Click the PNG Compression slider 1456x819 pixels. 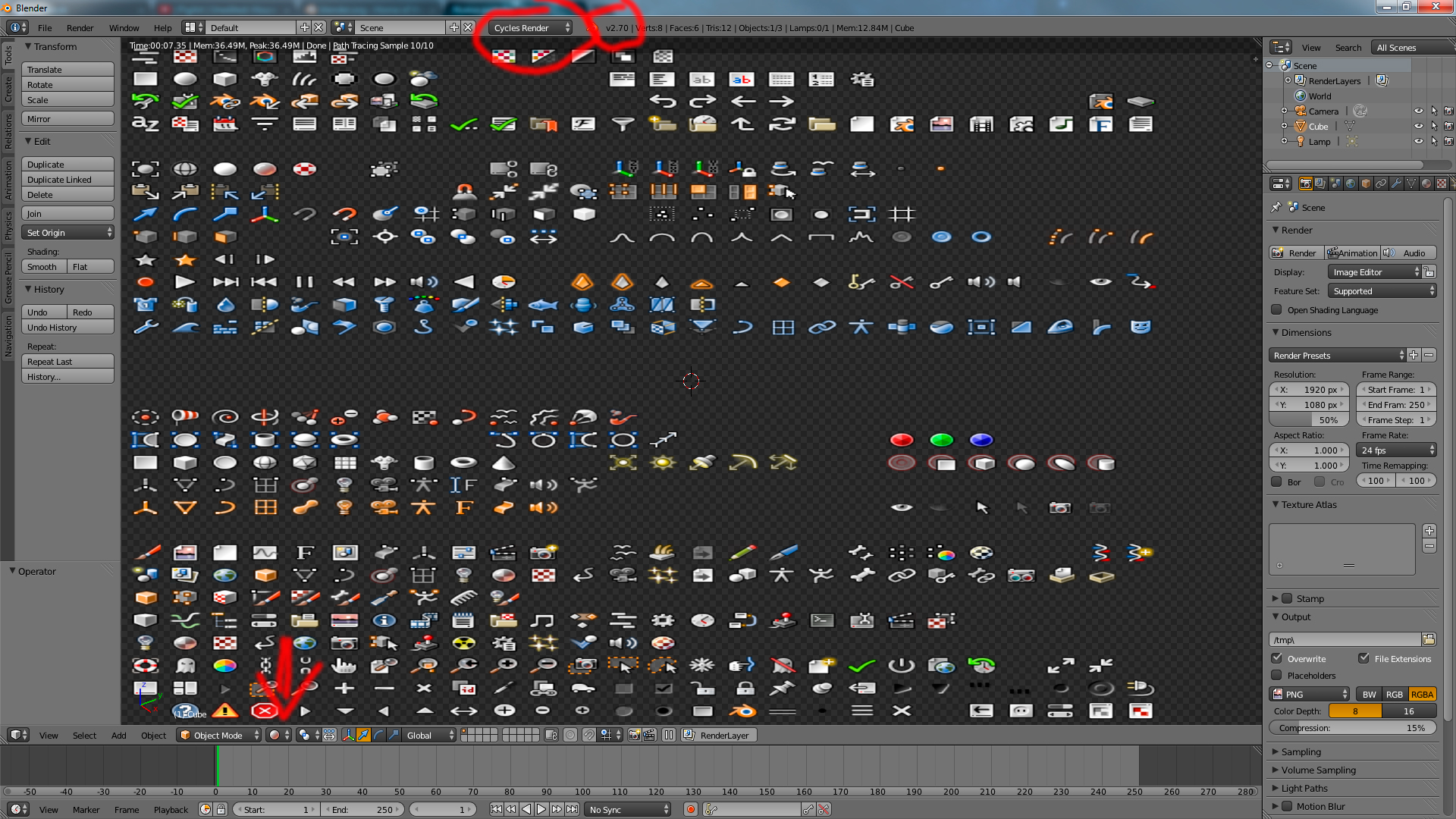(x=1352, y=727)
